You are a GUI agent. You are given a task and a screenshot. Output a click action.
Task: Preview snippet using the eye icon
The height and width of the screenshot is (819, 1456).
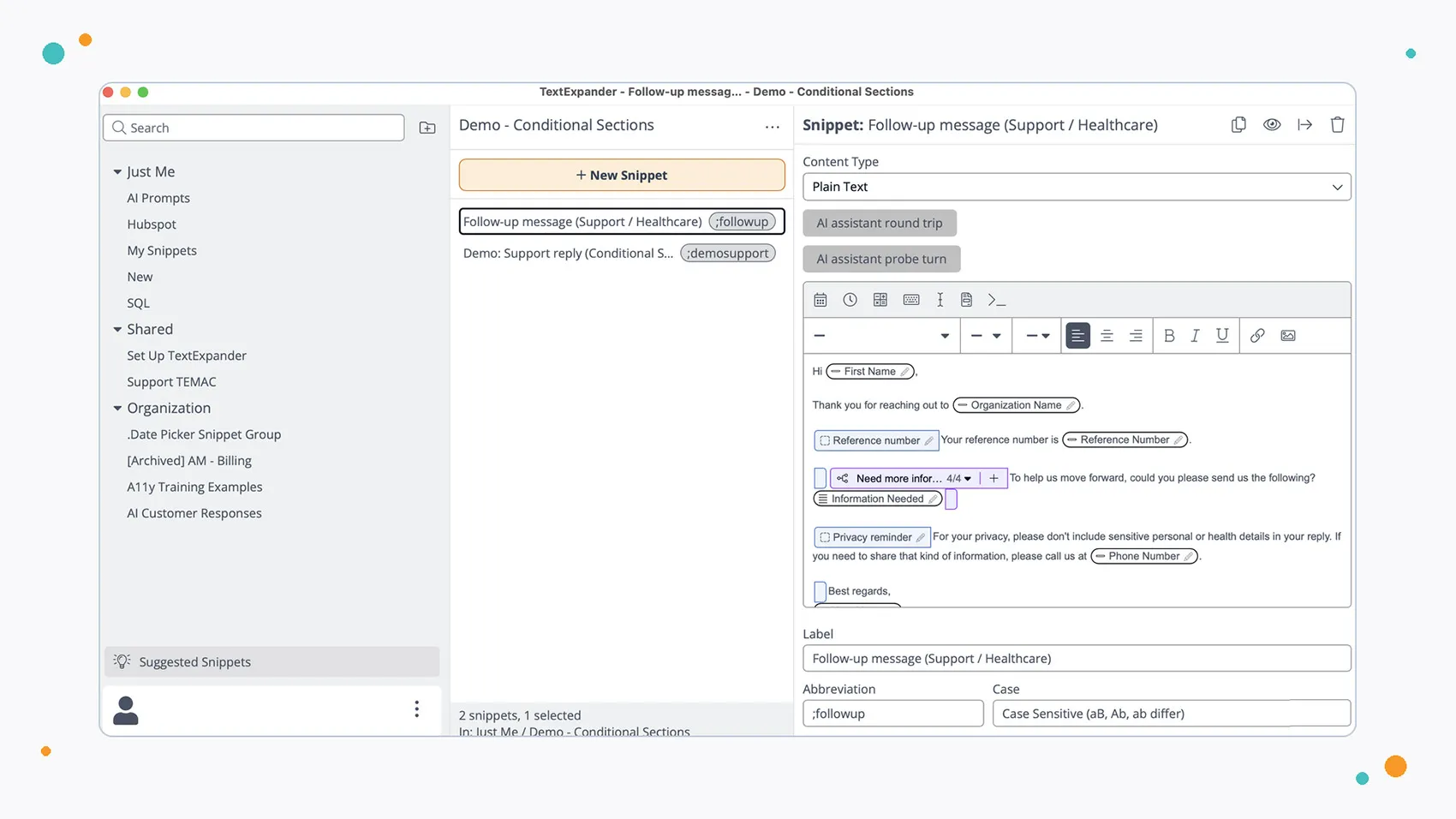coord(1272,125)
